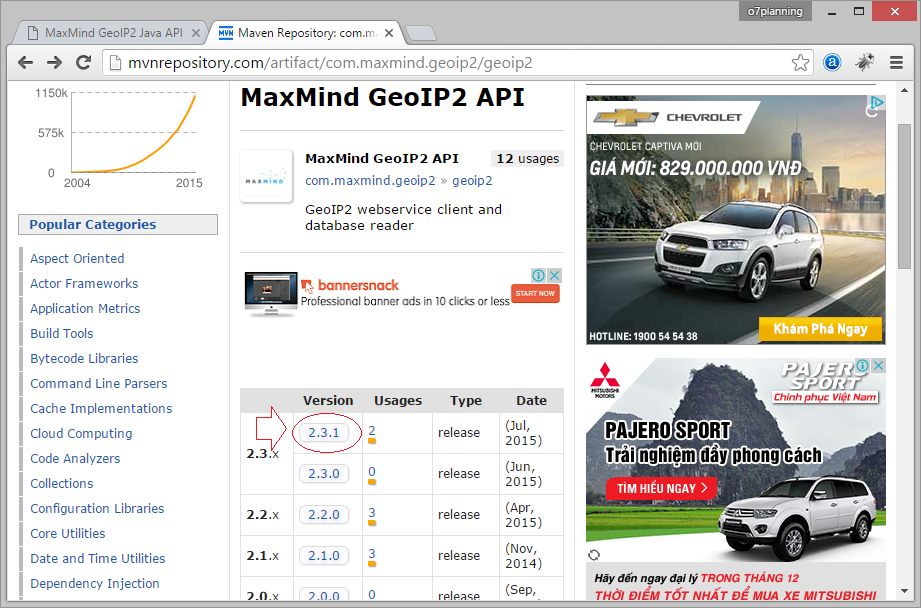This screenshot has height=608, width=921.
Task: Go back using the browser back arrow
Action: 25,62
